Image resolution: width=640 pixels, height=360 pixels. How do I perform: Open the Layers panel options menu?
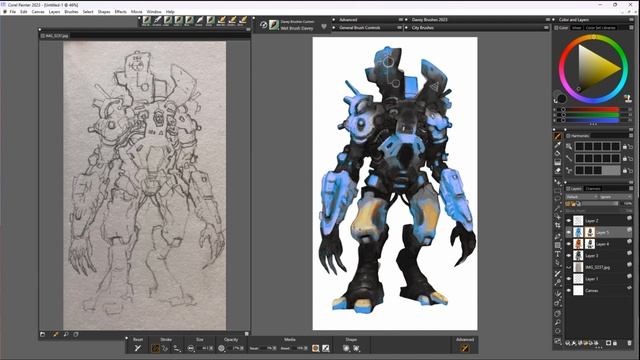coord(631,188)
